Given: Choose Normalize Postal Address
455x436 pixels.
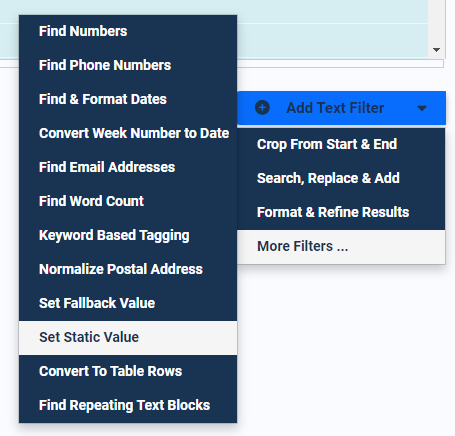Looking at the screenshot, I should click(x=128, y=269).
